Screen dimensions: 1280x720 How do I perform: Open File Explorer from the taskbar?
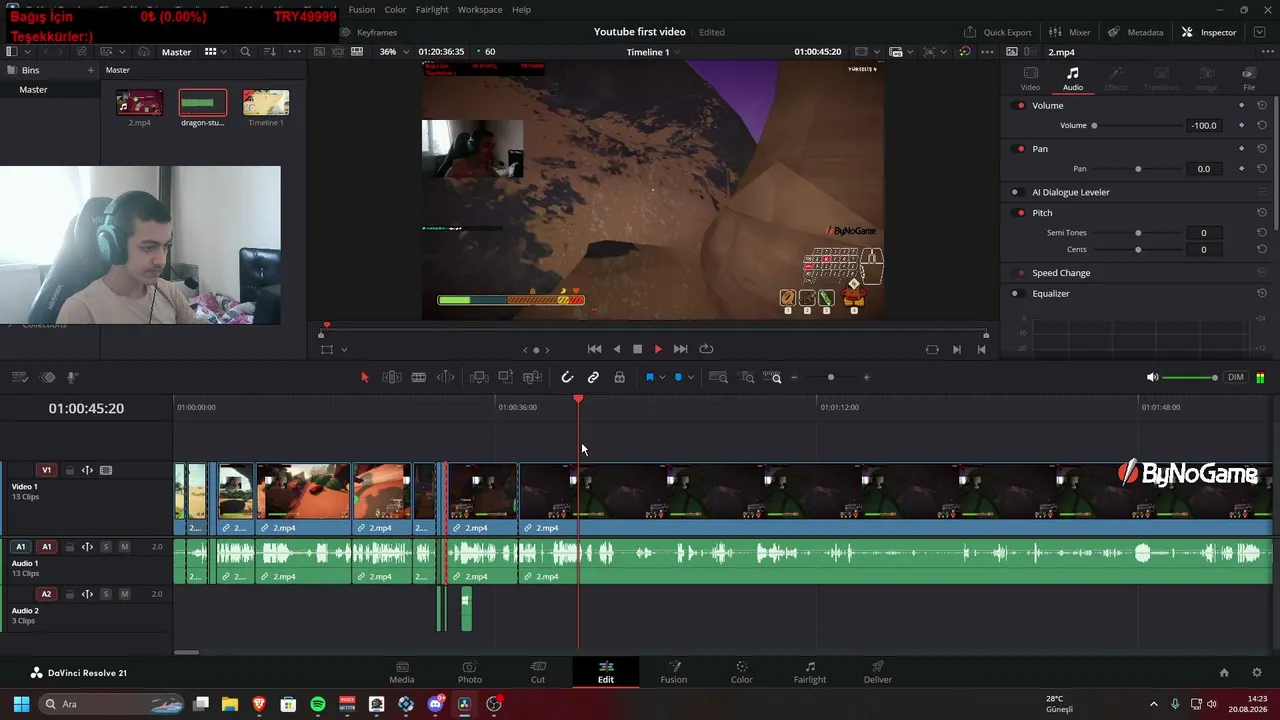(230, 704)
